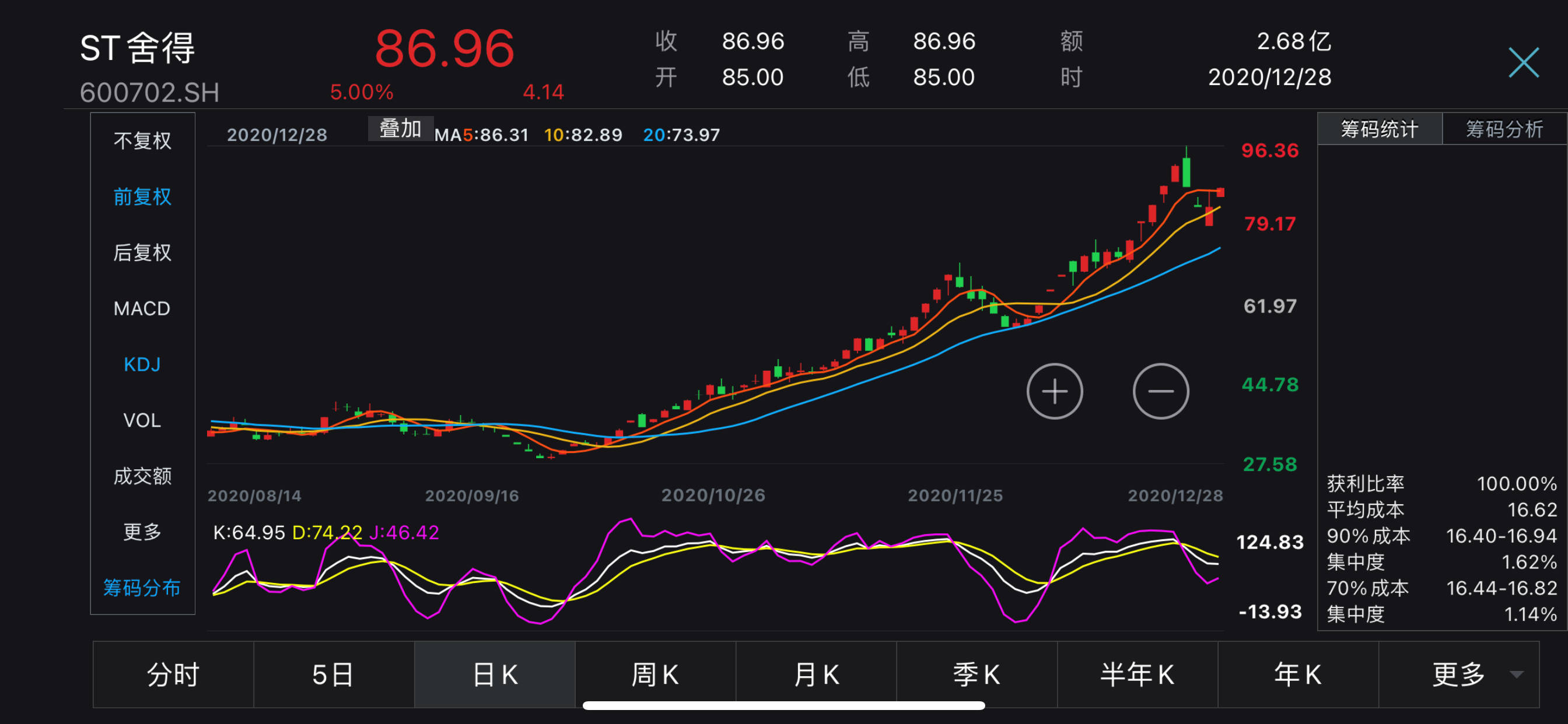Viewport: 1568px width, 724px height.
Task: Tap the stock name ST舍得
Action: pyautogui.click(x=138, y=48)
